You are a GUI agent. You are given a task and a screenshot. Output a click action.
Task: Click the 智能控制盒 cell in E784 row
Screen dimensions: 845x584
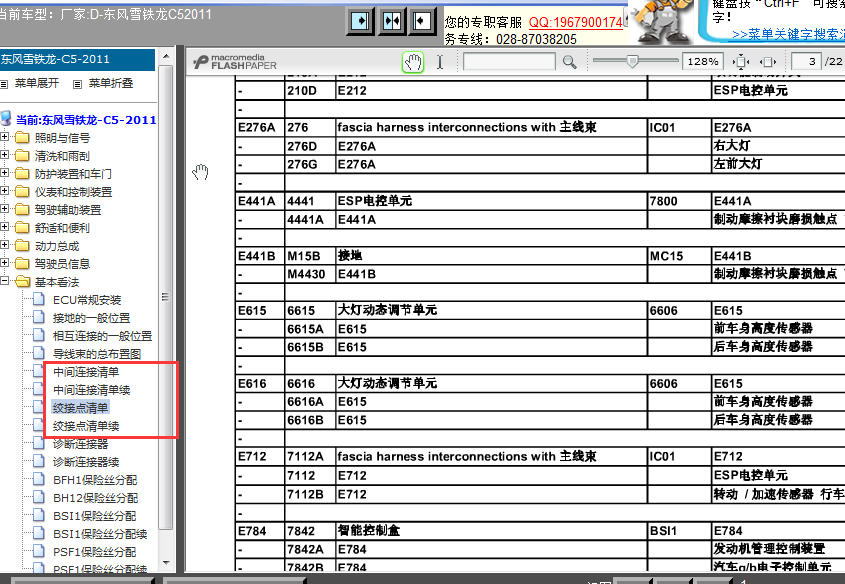tap(491, 531)
